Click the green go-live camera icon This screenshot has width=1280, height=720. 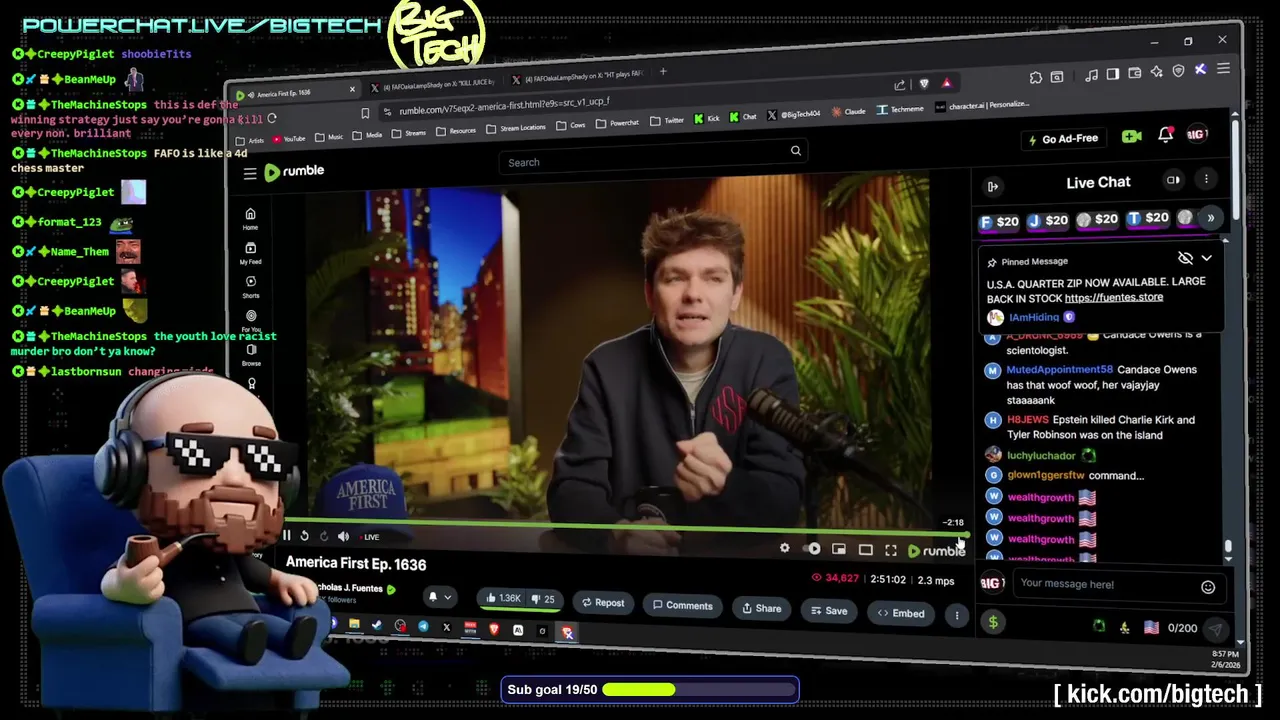tap(1132, 136)
